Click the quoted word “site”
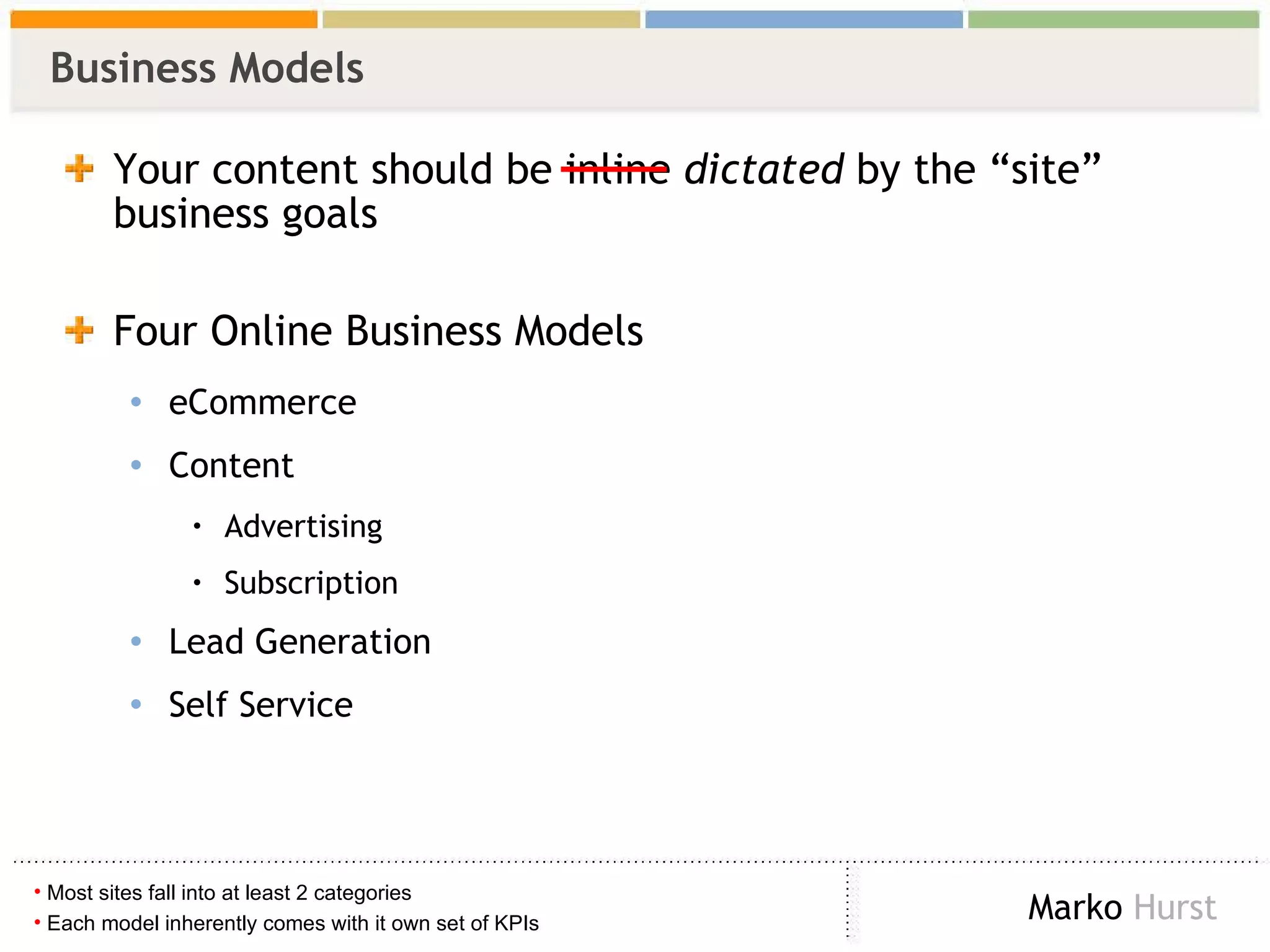This screenshot has width=1270, height=952. click(1046, 169)
